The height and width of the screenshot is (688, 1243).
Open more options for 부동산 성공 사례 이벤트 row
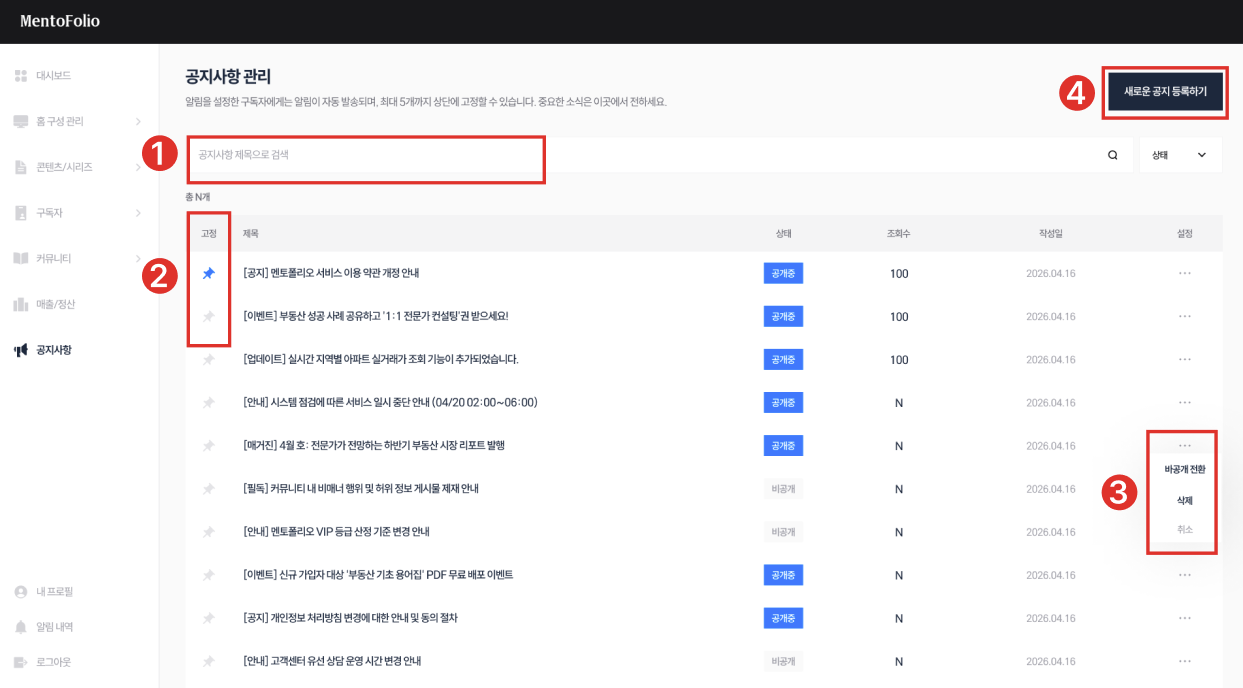tap(1185, 316)
